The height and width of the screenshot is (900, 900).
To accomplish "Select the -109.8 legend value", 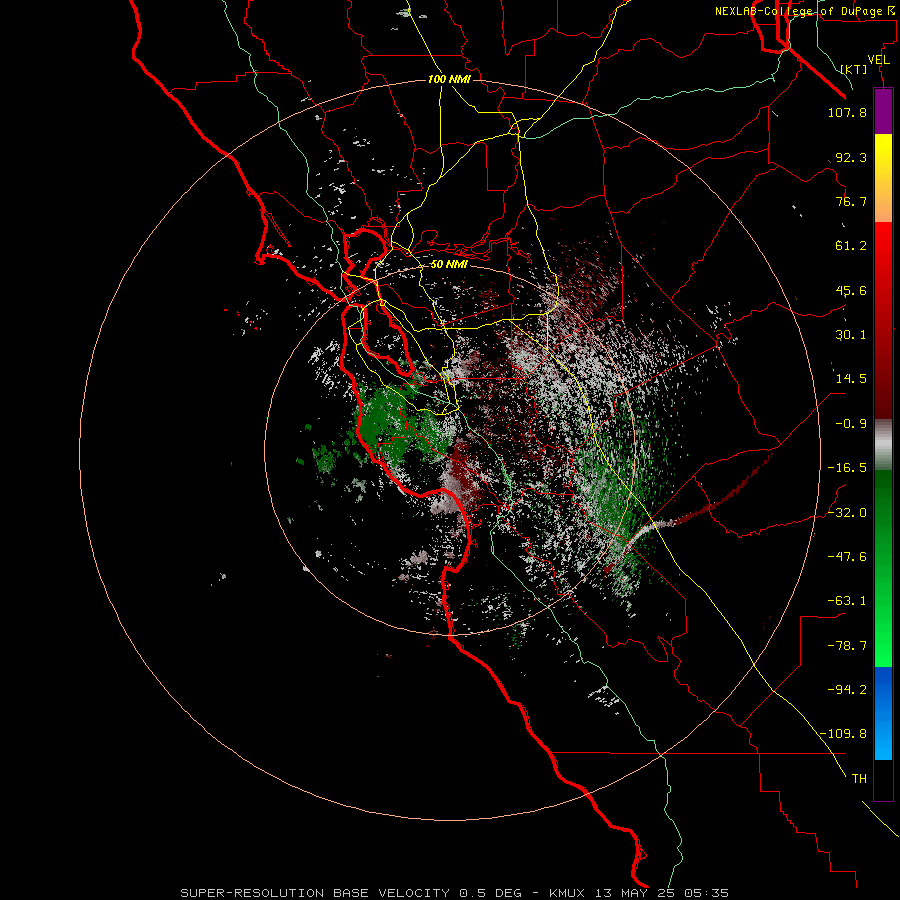I will pyautogui.click(x=843, y=734).
